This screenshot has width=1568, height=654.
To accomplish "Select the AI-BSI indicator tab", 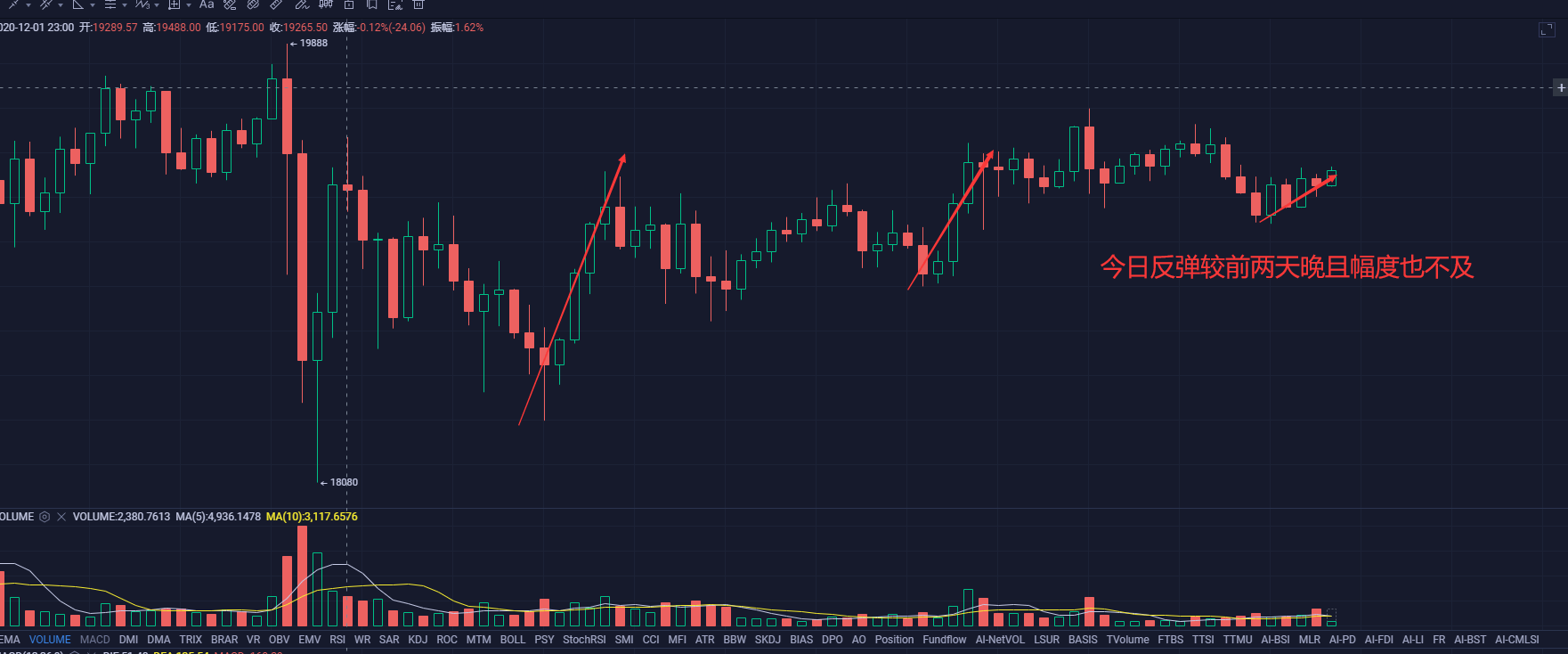I will point(1275,640).
